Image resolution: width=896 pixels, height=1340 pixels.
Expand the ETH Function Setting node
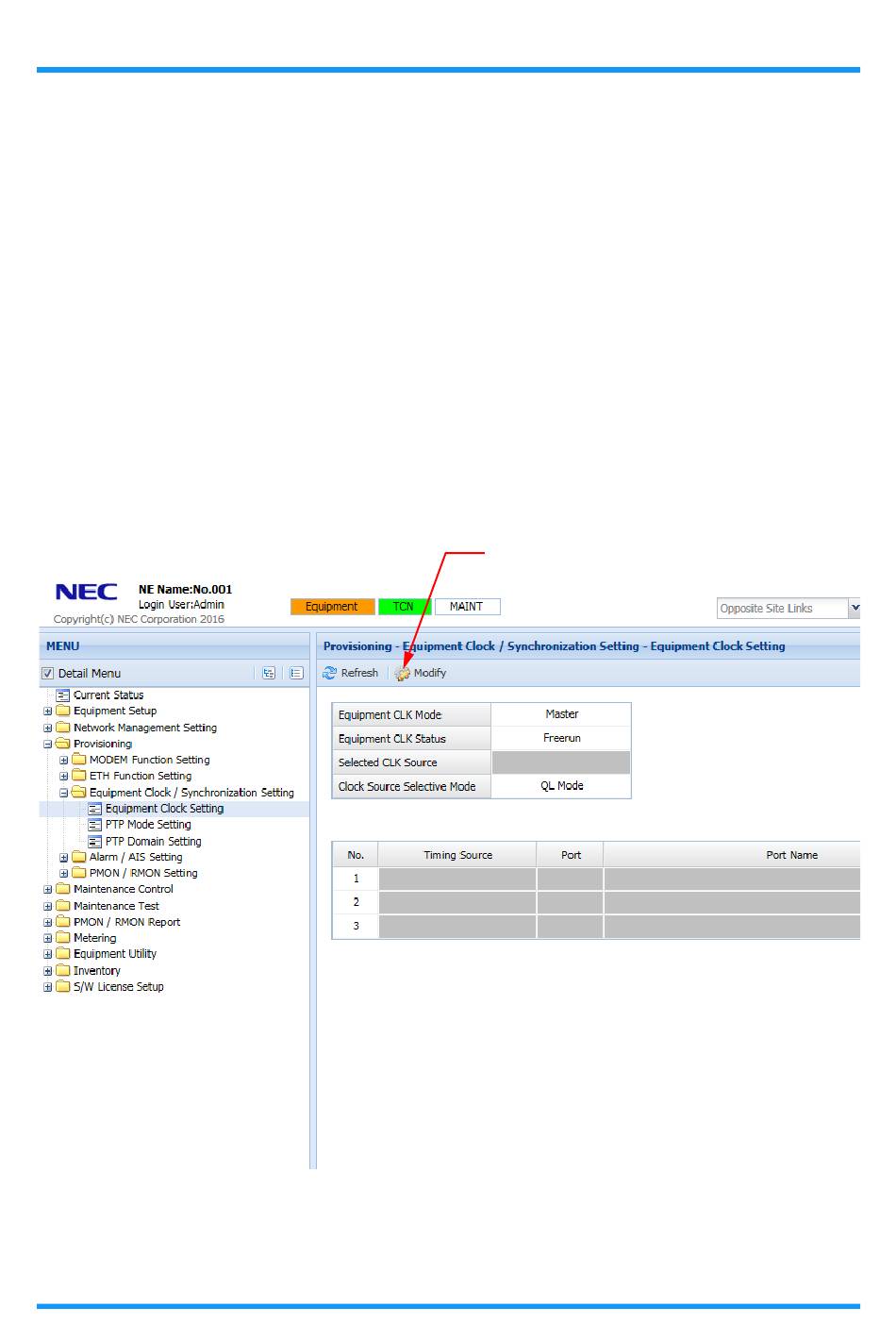[64, 777]
